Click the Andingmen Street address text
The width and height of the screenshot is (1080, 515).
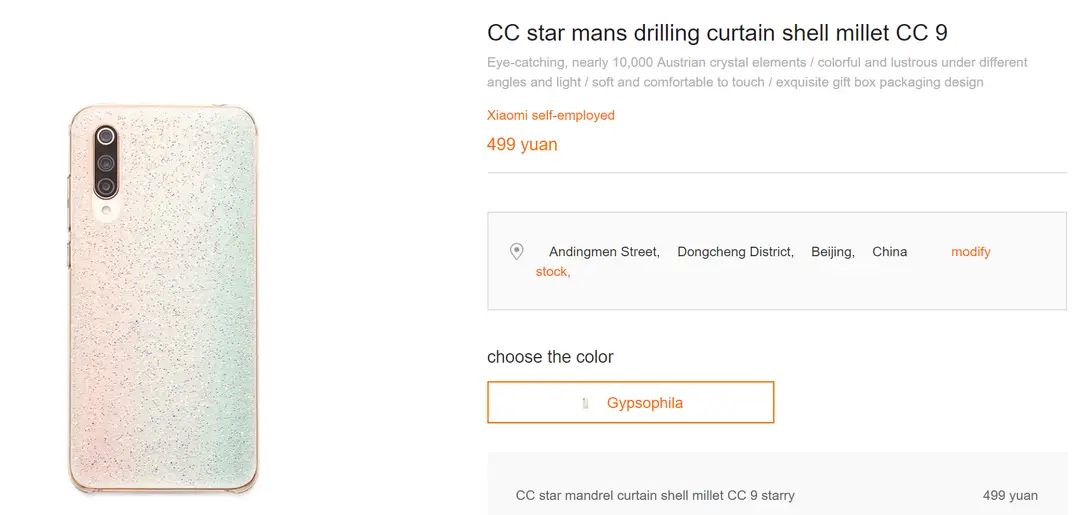604,252
